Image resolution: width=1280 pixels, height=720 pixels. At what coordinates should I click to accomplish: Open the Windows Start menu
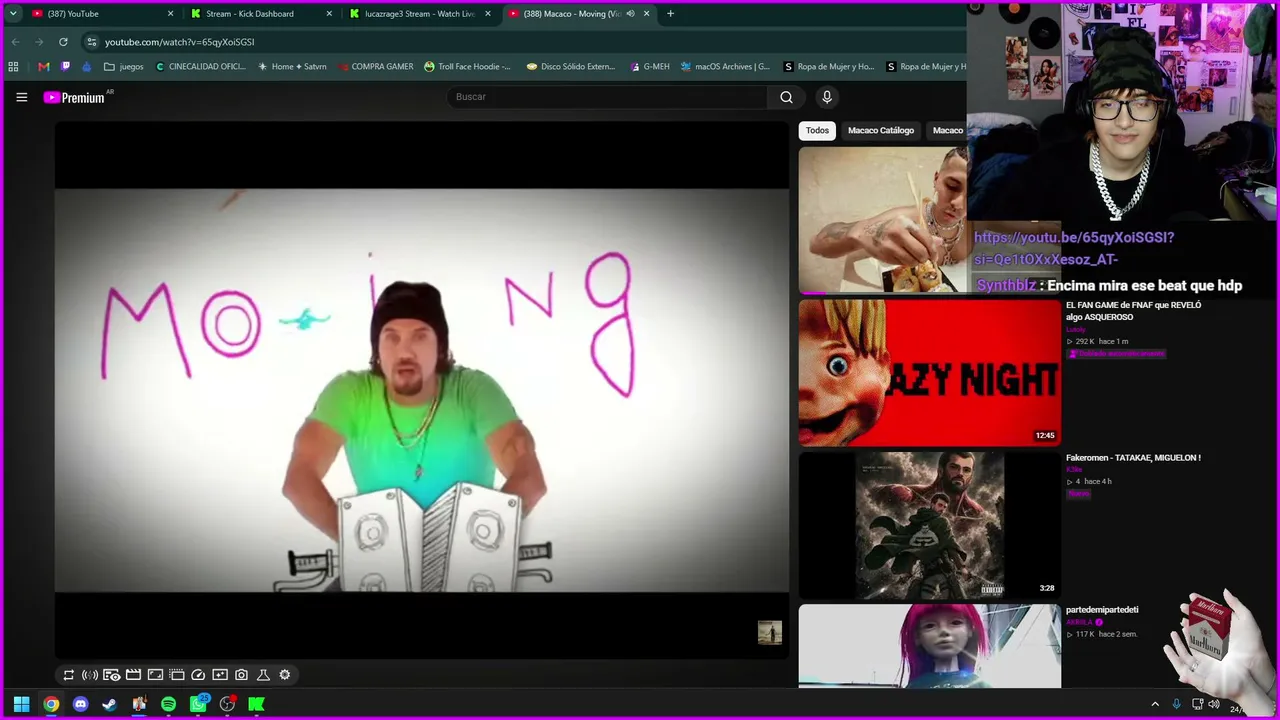pos(21,704)
